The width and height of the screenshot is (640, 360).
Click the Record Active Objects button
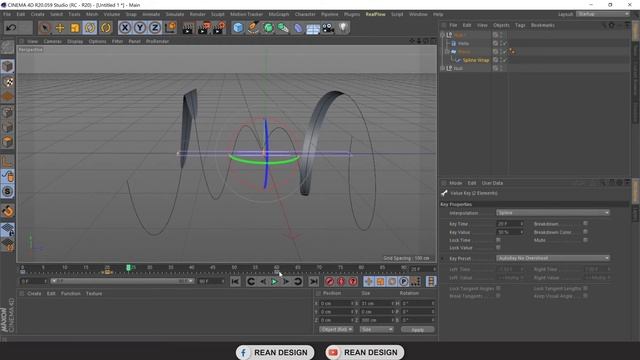(329, 281)
